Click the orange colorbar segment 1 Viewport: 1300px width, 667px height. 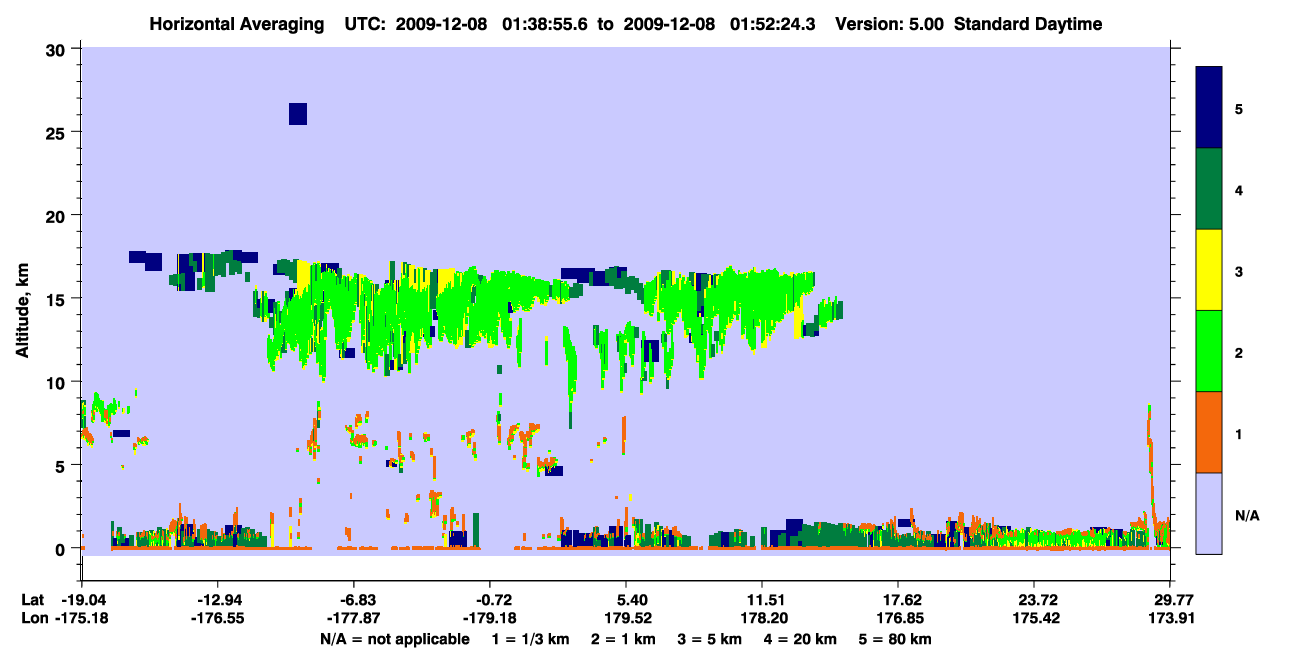1209,432
